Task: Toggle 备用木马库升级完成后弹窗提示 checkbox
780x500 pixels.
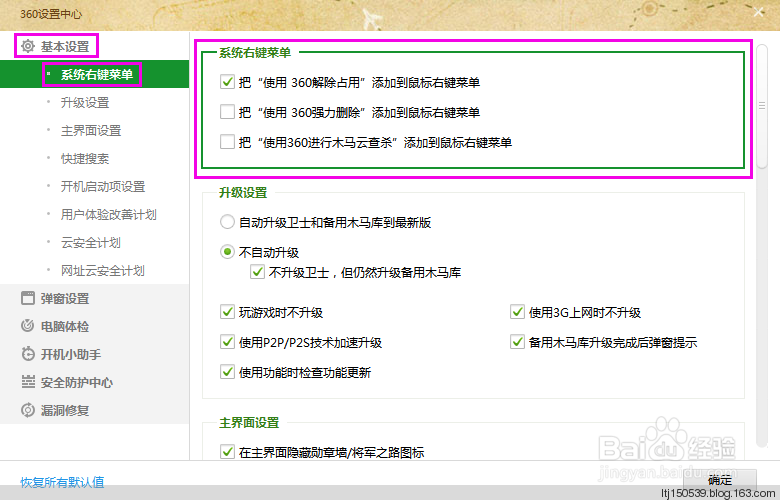Action: 517,342
